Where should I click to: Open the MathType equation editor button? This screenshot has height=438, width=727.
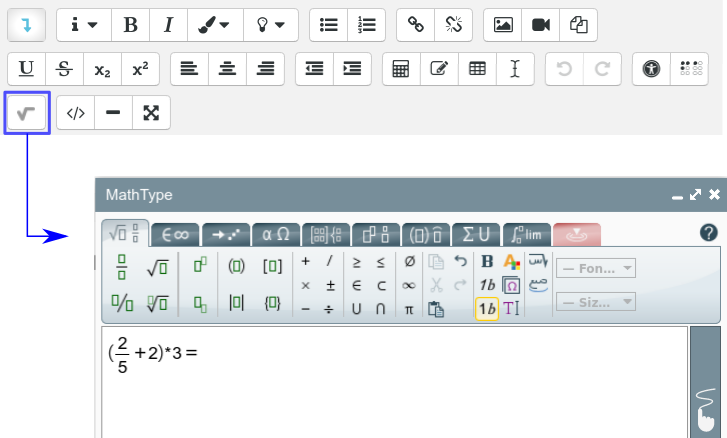[27, 113]
